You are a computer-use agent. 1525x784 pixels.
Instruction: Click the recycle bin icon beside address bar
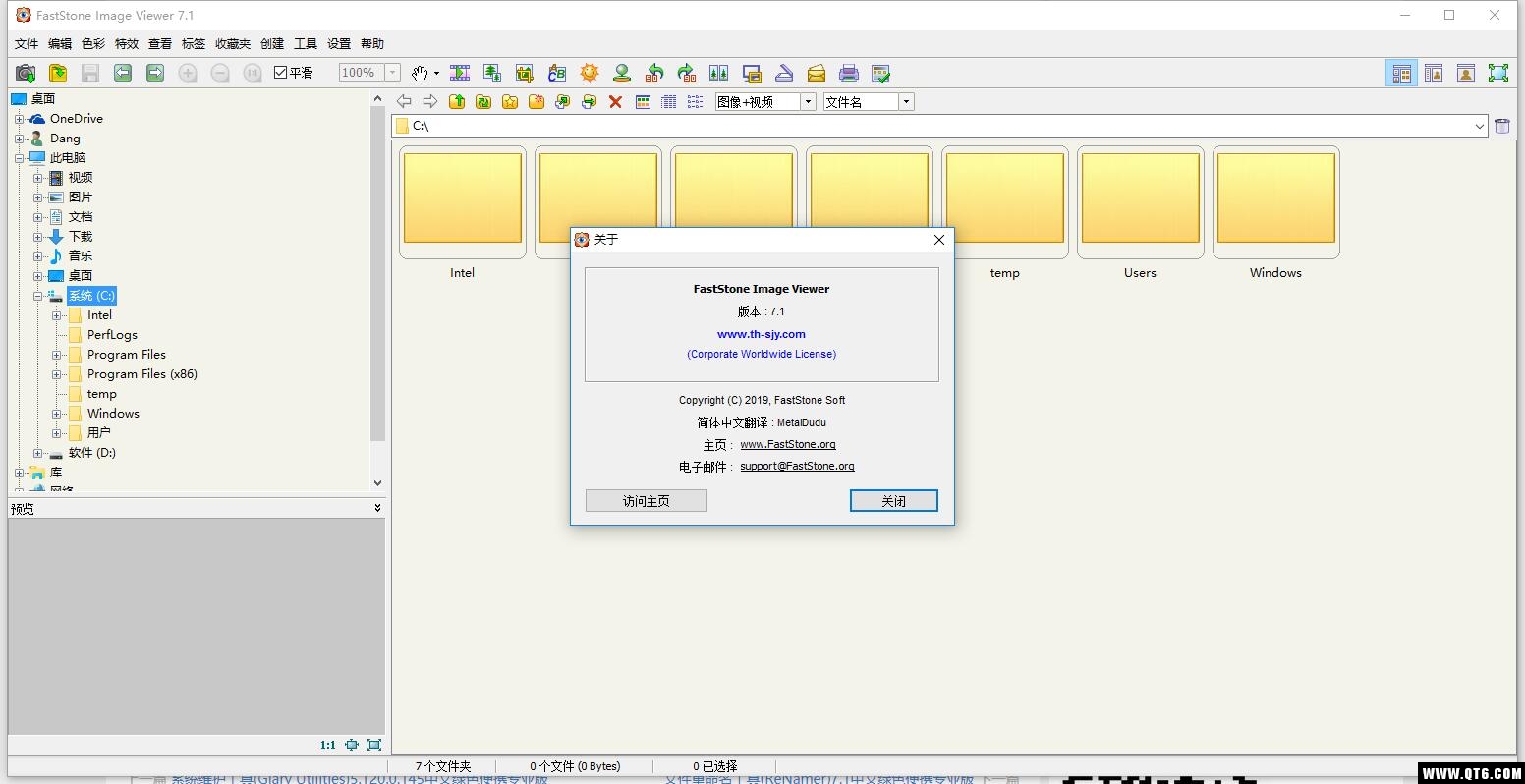pyautogui.click(x=1502, y=125)
